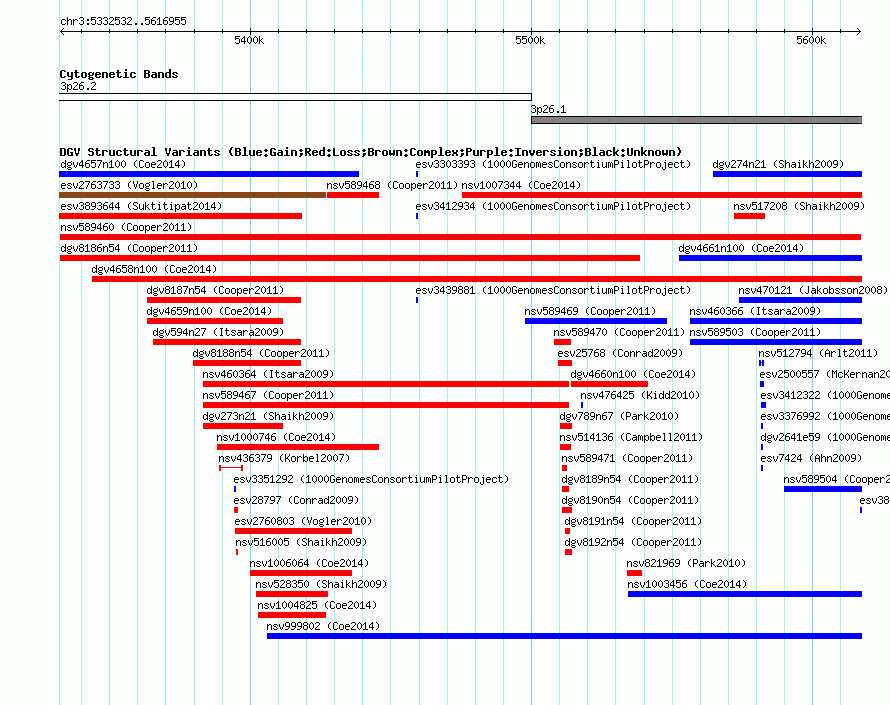Image resolution: width=890 pixels, height=705 pixels.
Task: Click nsv1007344 (Coe2014) label
Action: 521,186
